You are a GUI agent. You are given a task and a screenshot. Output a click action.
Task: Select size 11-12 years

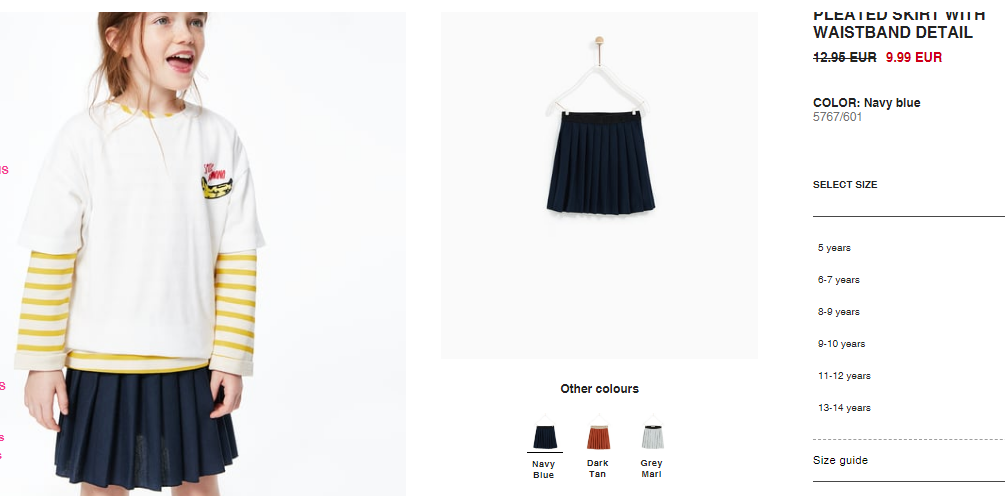tap(844, 376)
